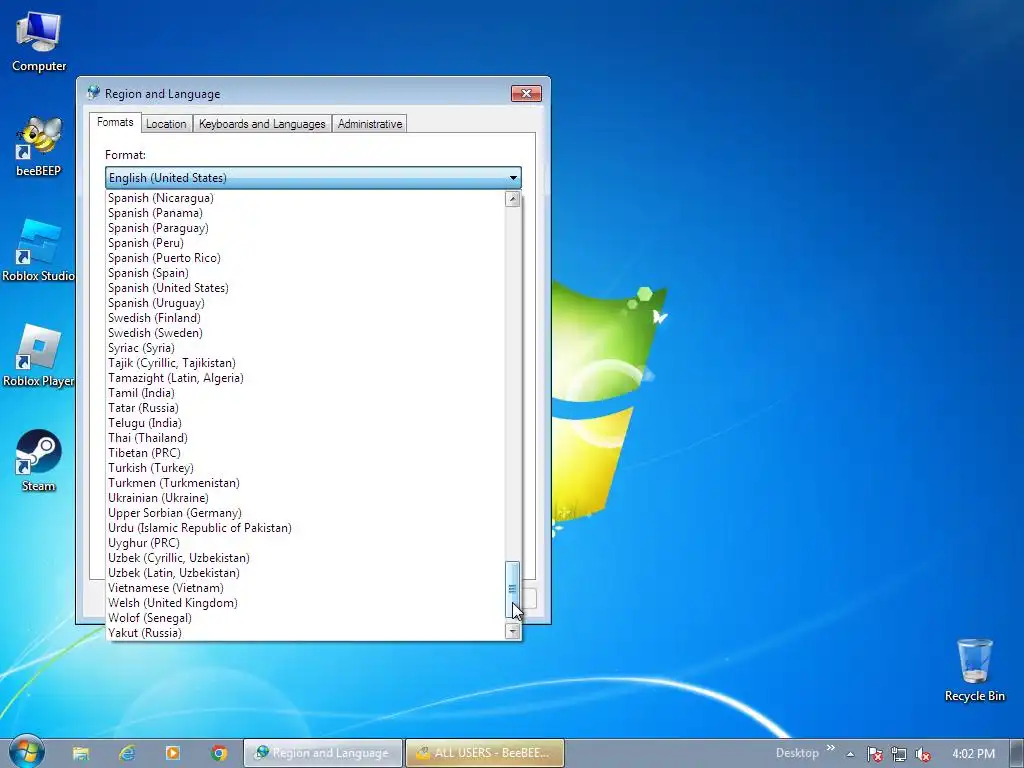
Task: Choose Tamazight (Latin, Algeria) format
Action: click(x=306, y=378)
